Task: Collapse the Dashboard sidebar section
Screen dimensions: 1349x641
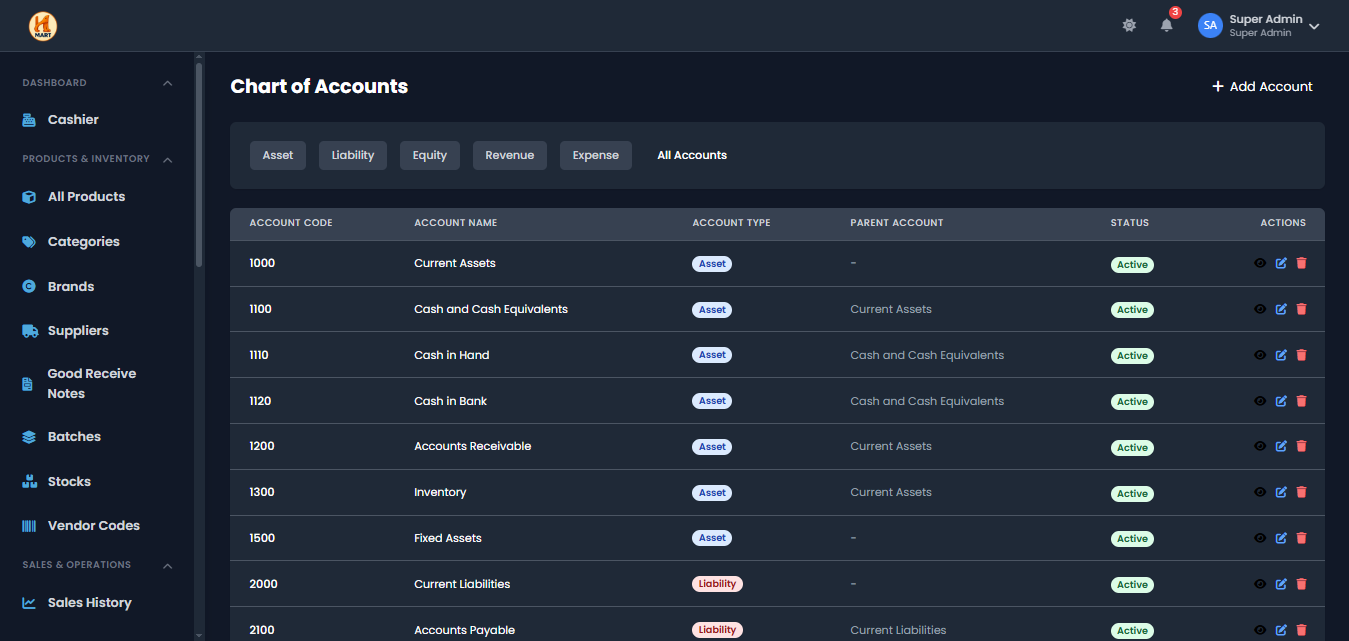Action: [x=167, y=83]
